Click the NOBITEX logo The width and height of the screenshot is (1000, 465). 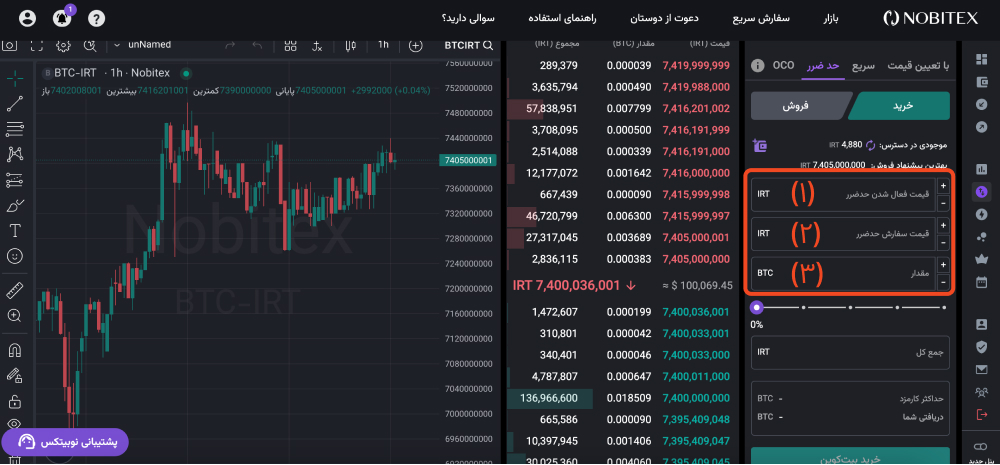pos(930,18)
